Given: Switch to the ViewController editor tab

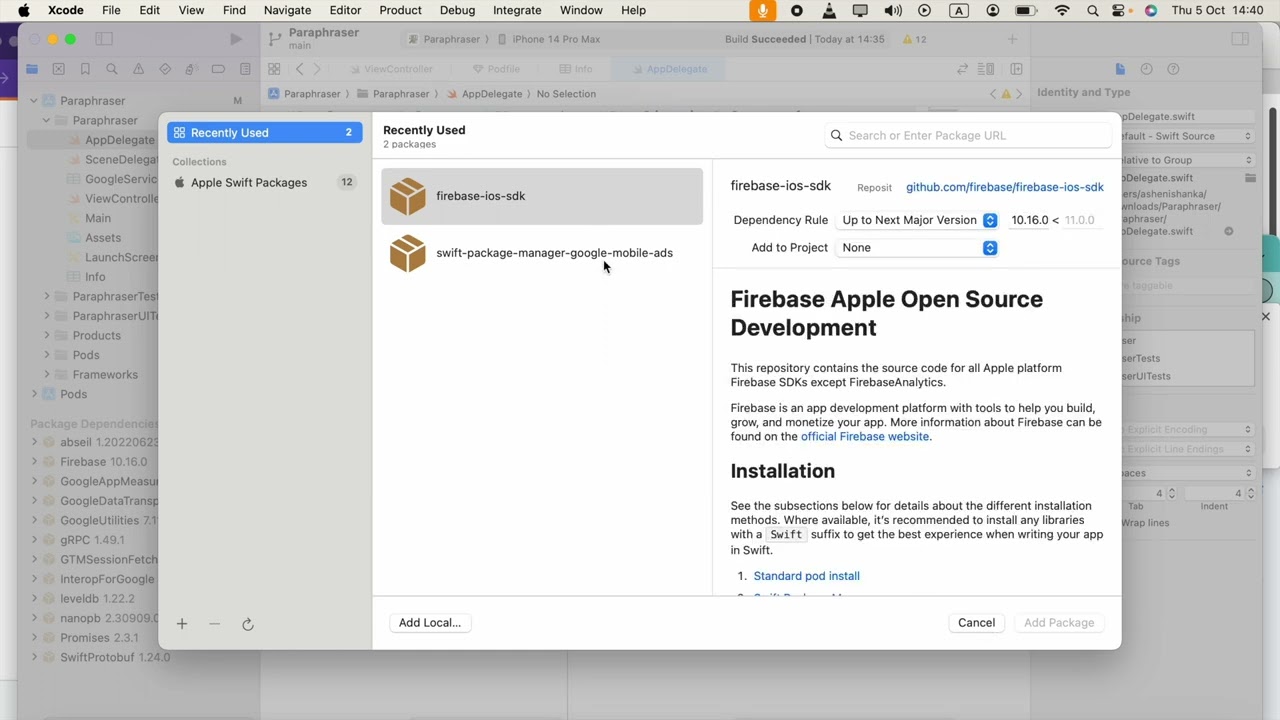Looking at the screenshot, I should (x=392, y=69).
